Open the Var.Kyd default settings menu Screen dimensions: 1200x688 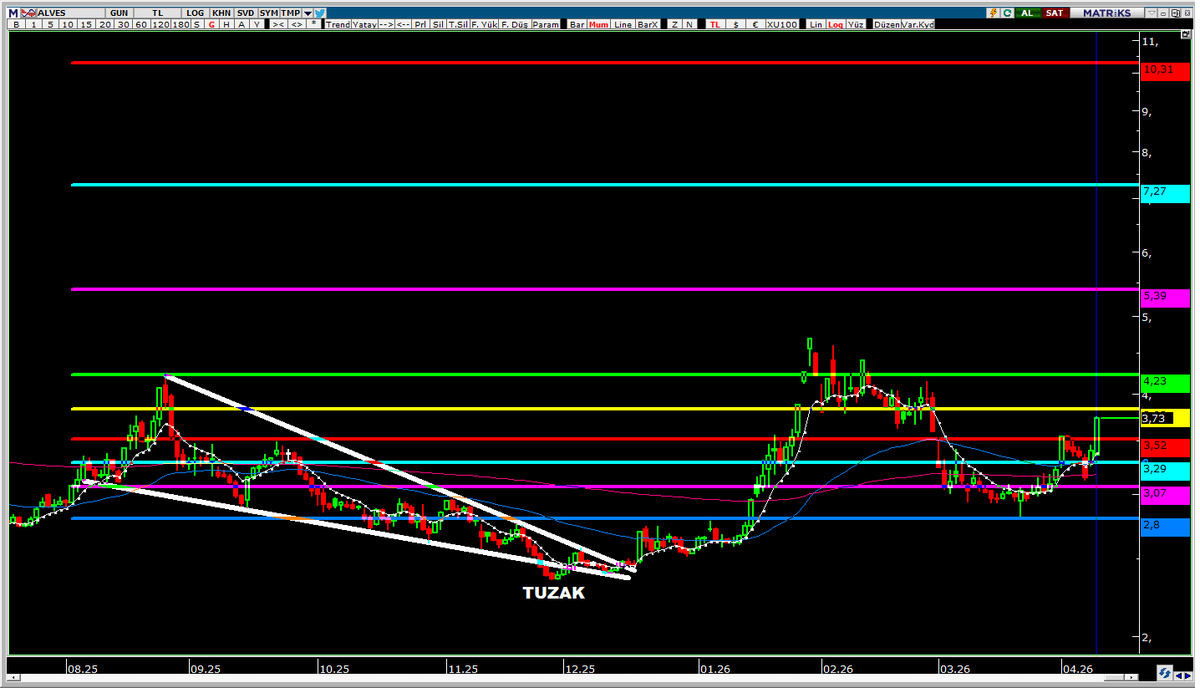click(918, 24)
